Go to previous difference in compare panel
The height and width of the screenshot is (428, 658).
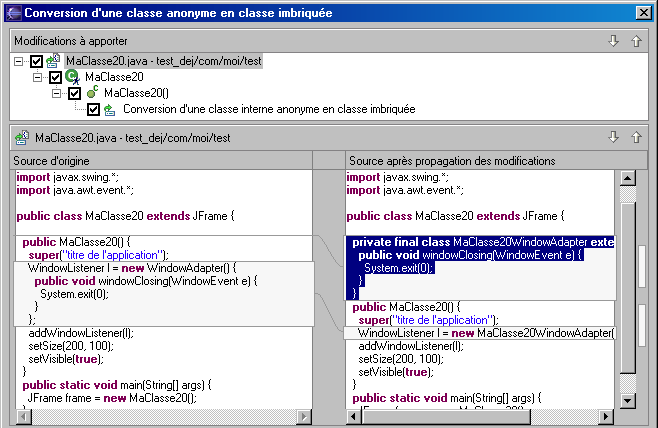point(636,137)
